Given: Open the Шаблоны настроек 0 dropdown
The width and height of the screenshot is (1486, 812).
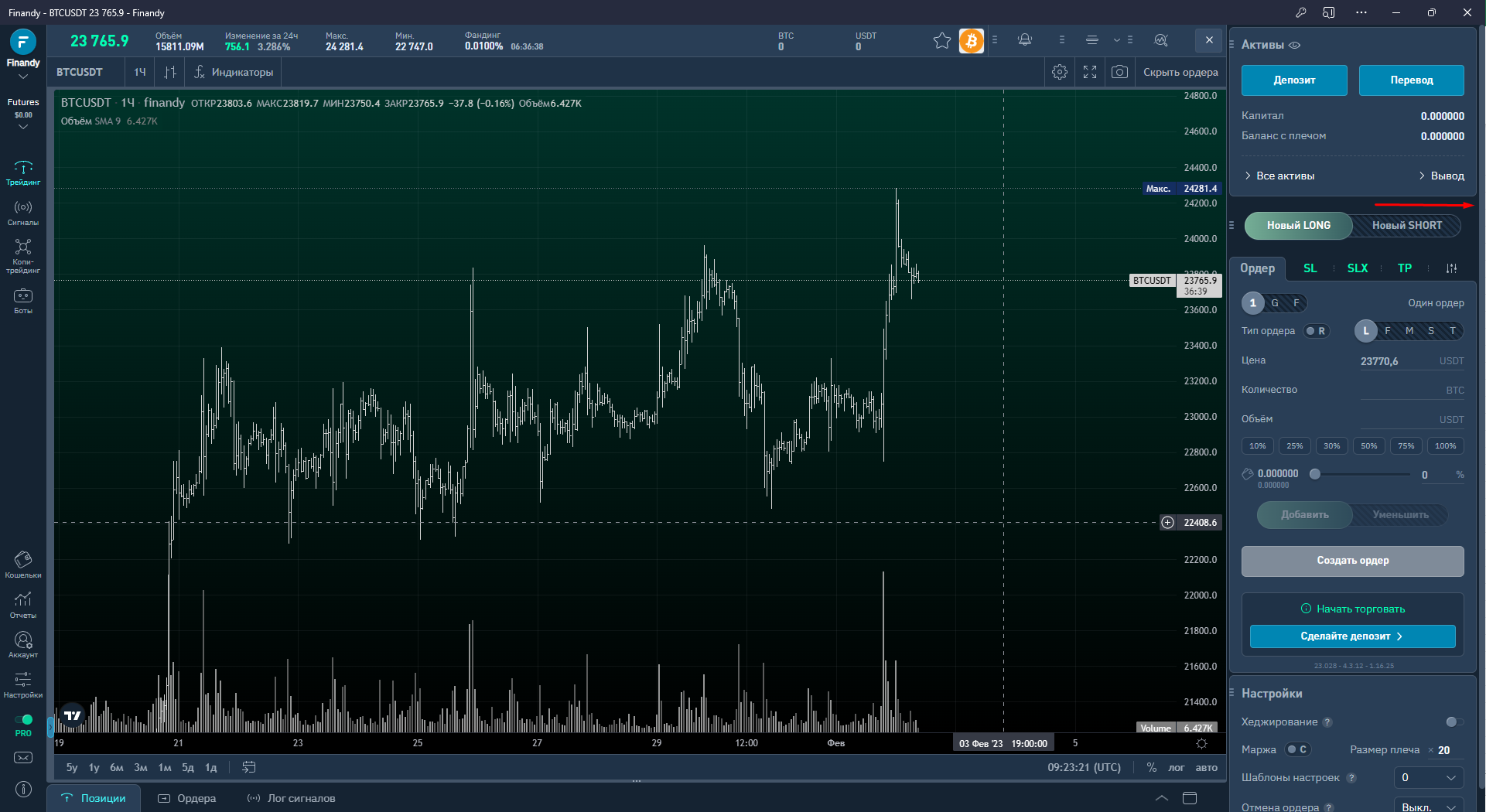Looking at the screenshot, I should 1429,777.
